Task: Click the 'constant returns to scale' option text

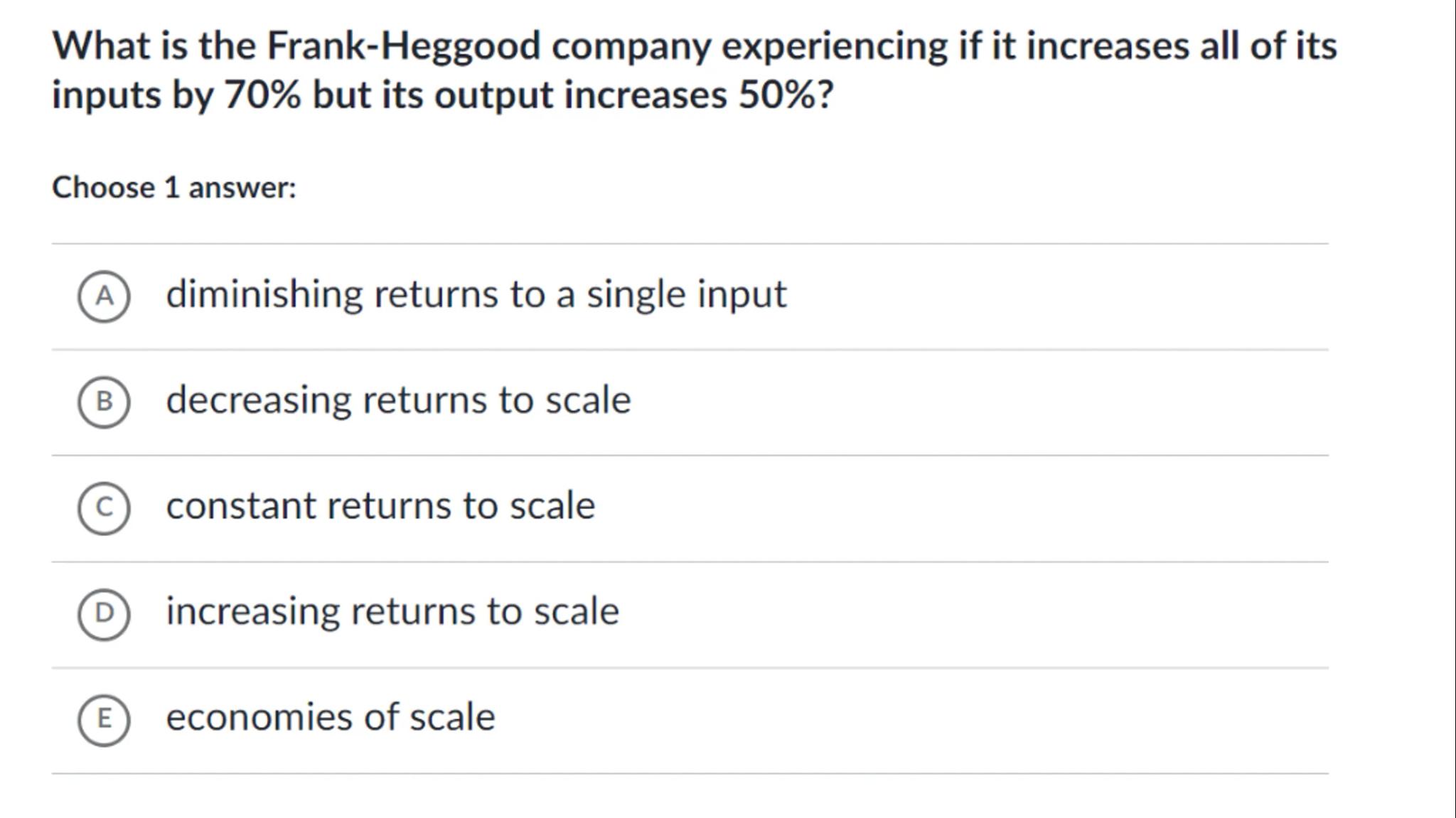Action: [380, 506]
